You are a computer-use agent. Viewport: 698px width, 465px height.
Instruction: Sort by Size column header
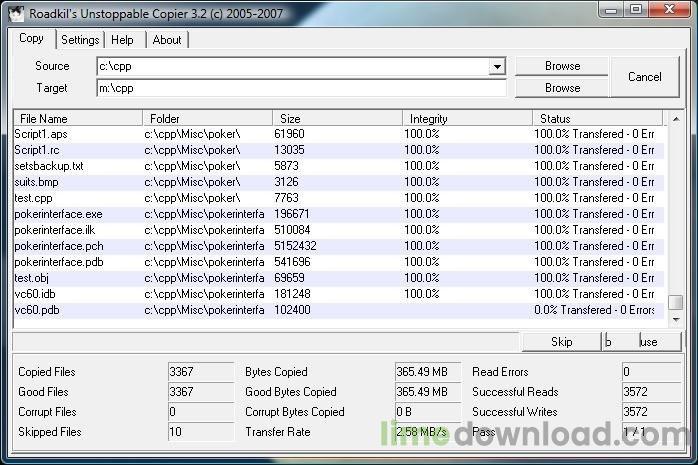point(337,118)
